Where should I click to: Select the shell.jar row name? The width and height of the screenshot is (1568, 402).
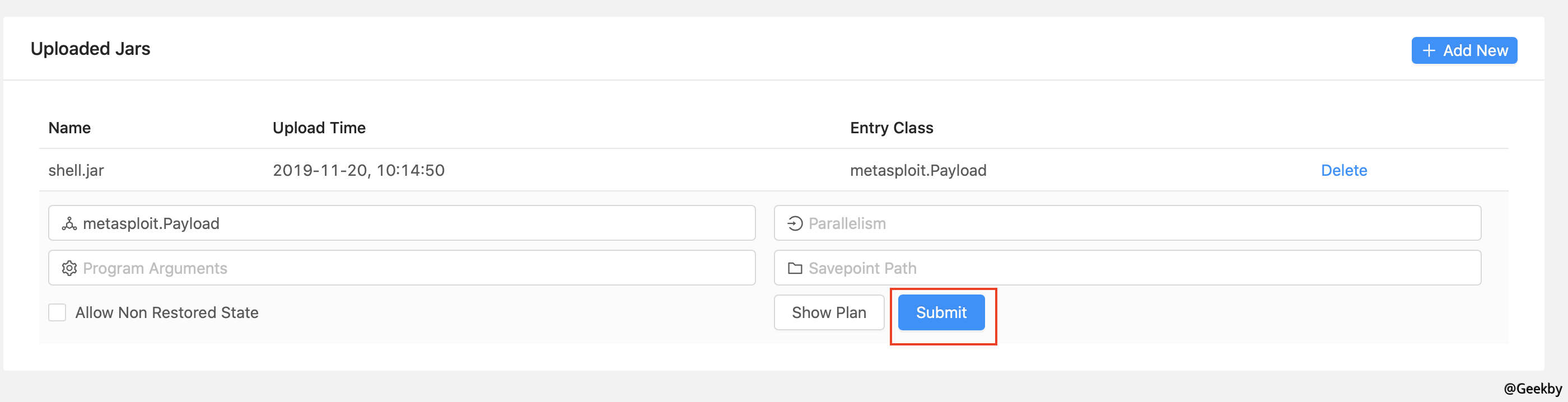(76, 170)
